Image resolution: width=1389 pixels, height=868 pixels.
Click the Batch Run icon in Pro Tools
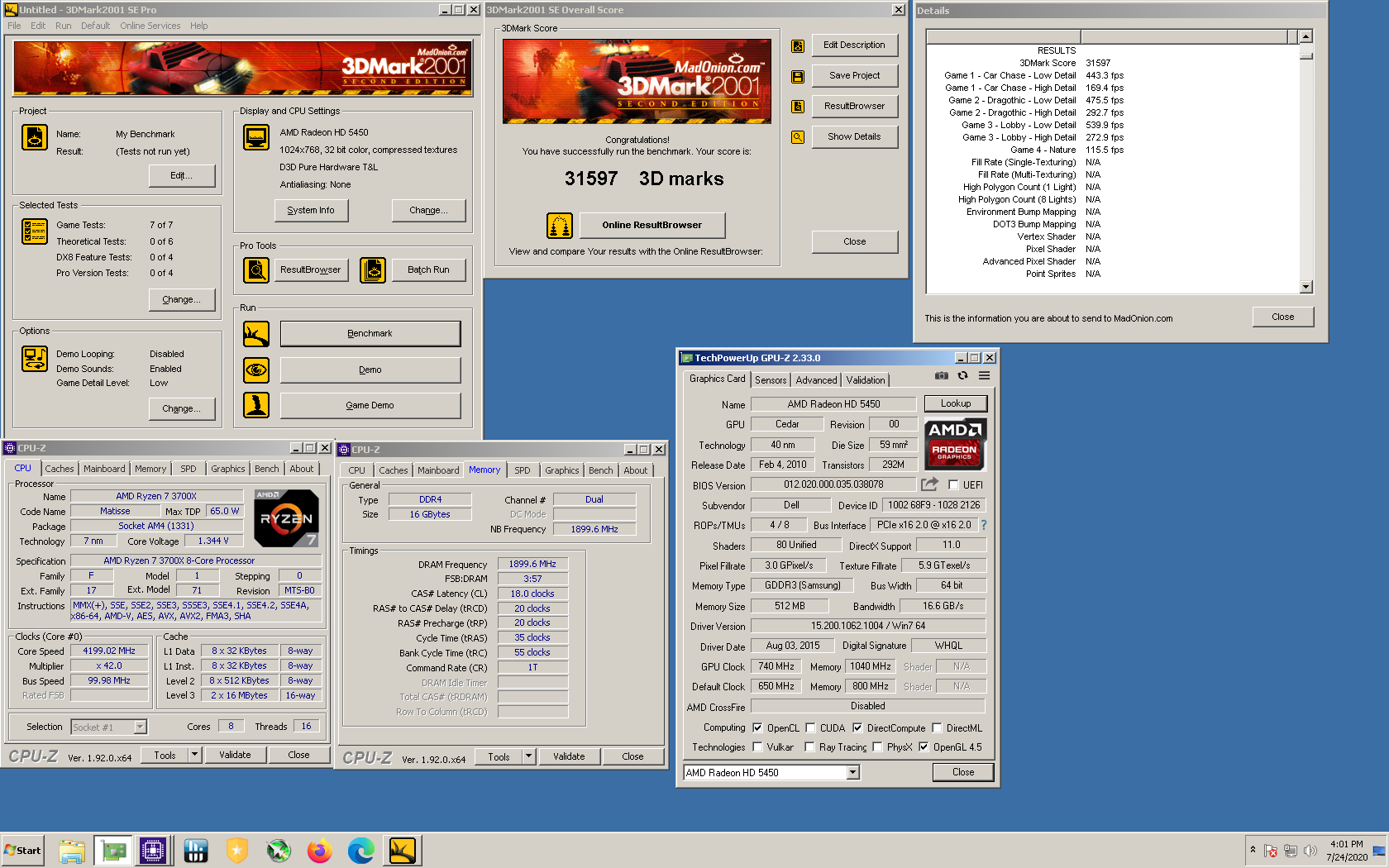coord(373,269)
